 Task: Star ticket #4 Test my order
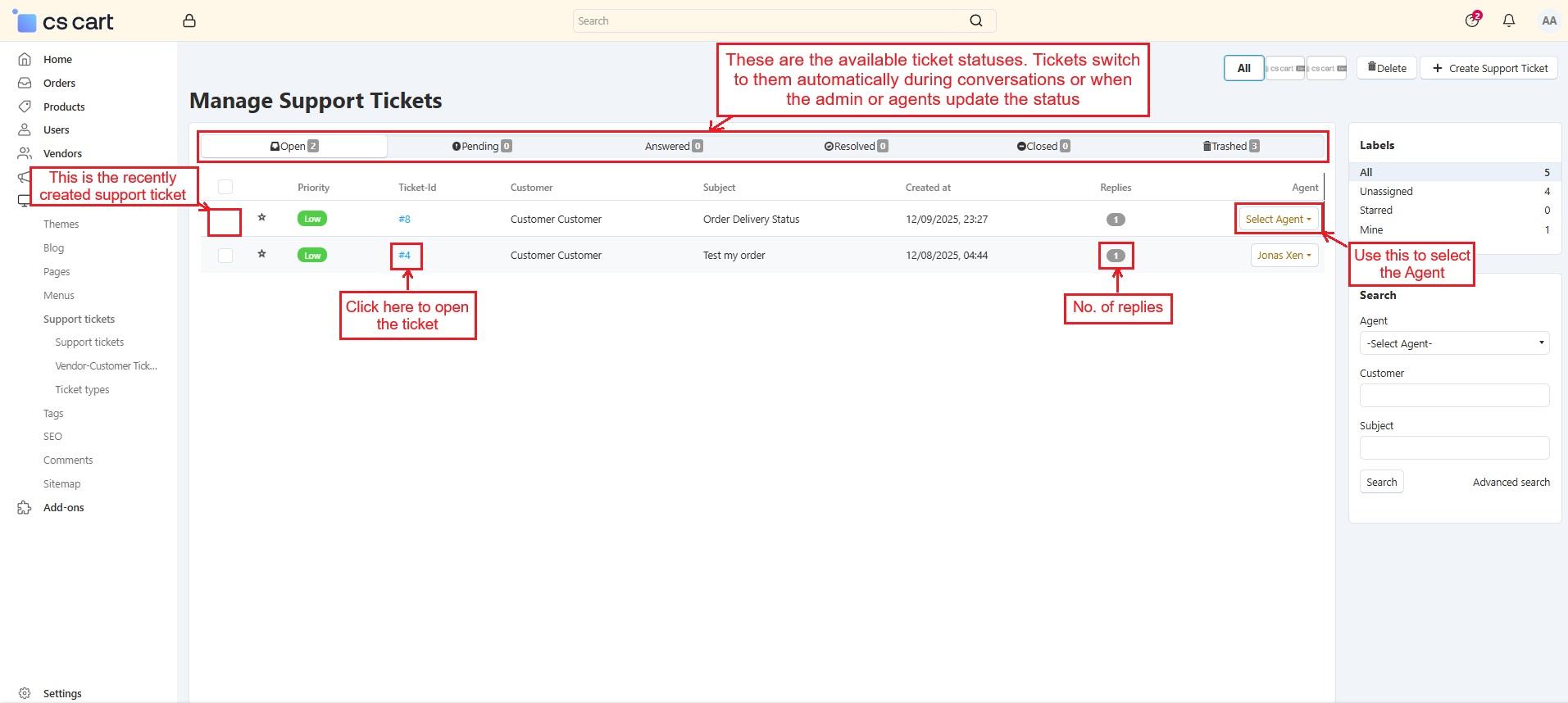tap(261, 254)
